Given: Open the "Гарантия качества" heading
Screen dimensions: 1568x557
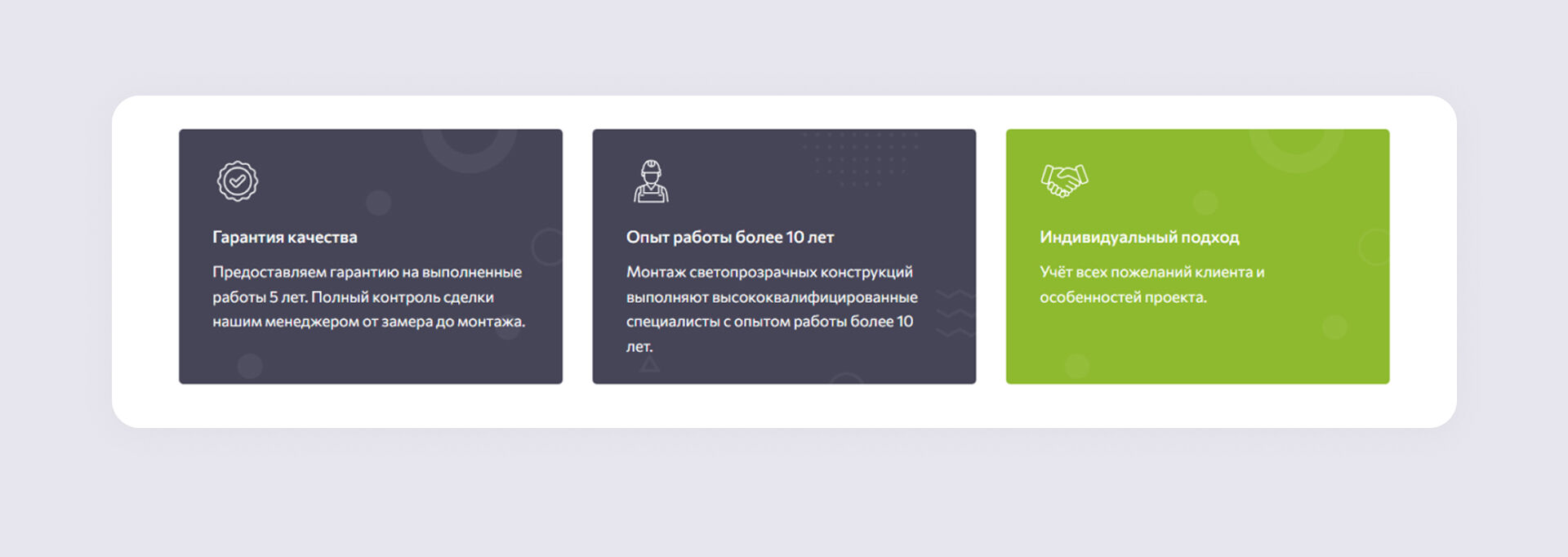Looking at the screenshot, I should click(284, 238).
